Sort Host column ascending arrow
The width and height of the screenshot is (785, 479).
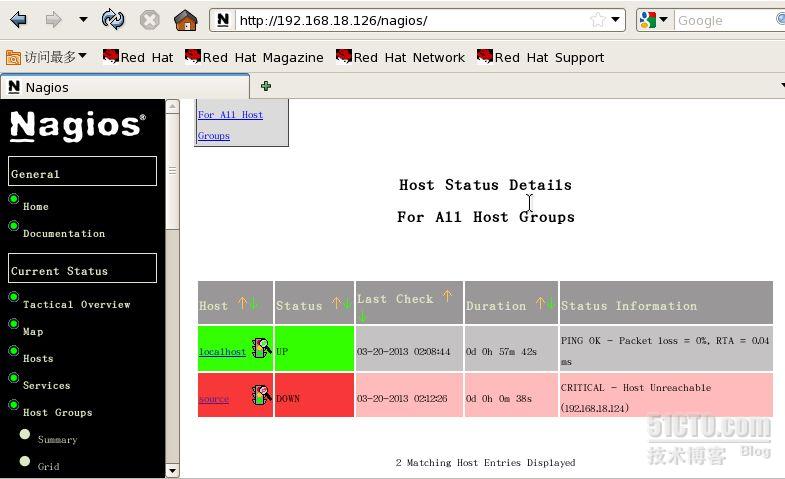pyautogui.click(x=242, y=303)
